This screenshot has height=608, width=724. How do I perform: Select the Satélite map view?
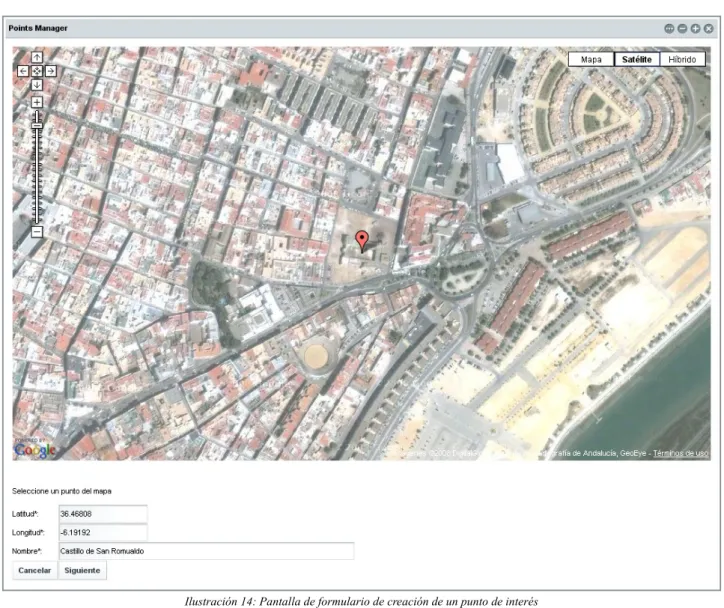tap(637, 60)
